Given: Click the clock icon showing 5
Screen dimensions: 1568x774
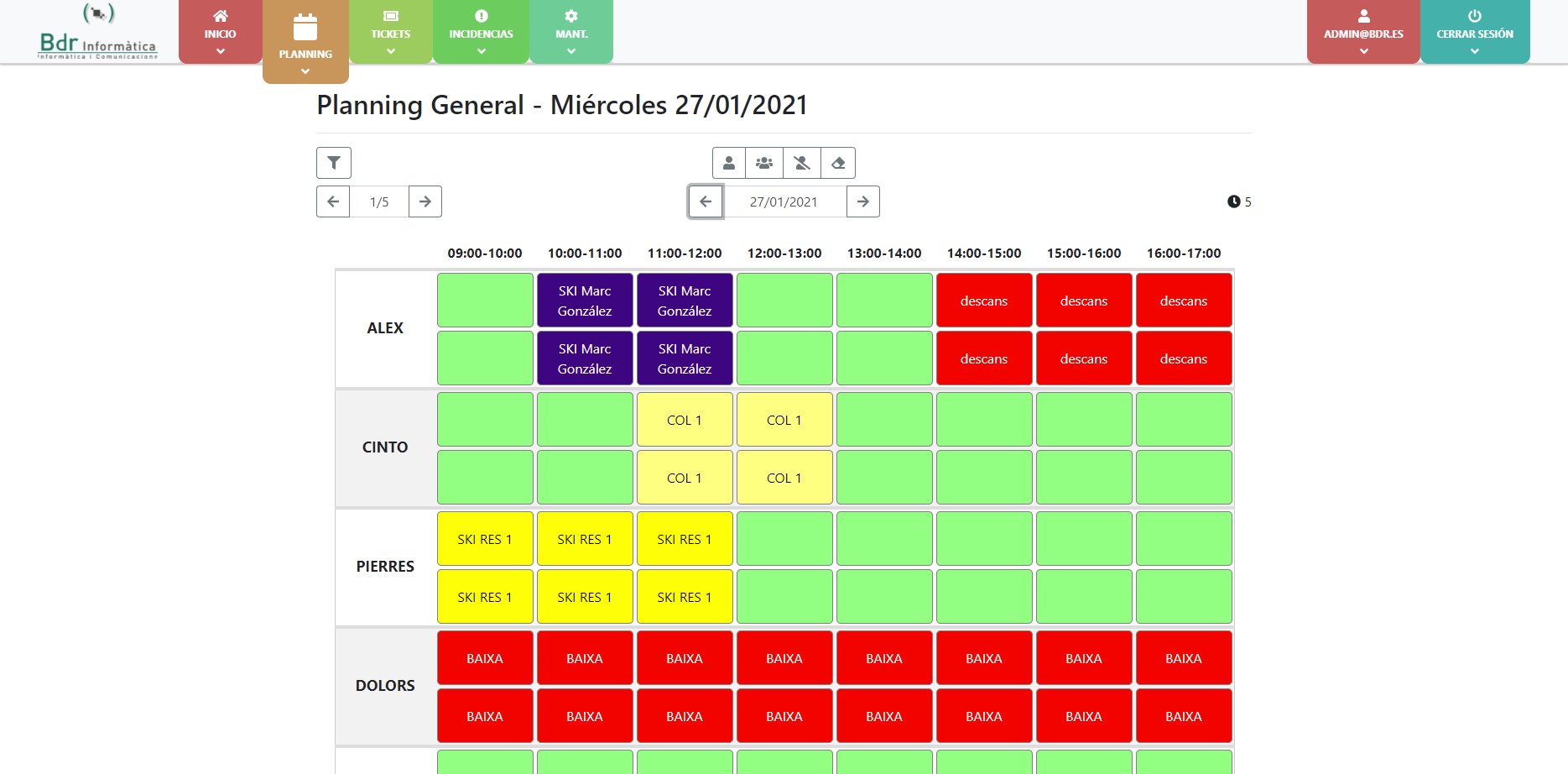Looking at the screenshot, I should pyautogui.click(x=1234, y=201).
